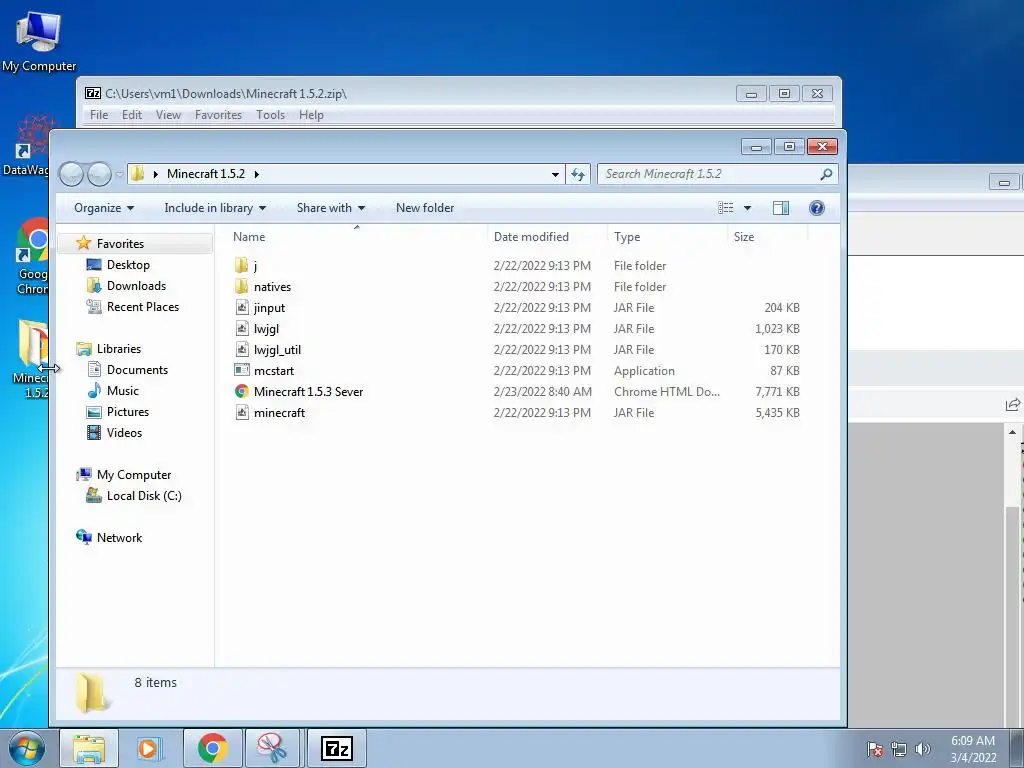Click the Local Disk (C:) drive icon
This screenshot has width=1024, height=768.
coord(94,496)
